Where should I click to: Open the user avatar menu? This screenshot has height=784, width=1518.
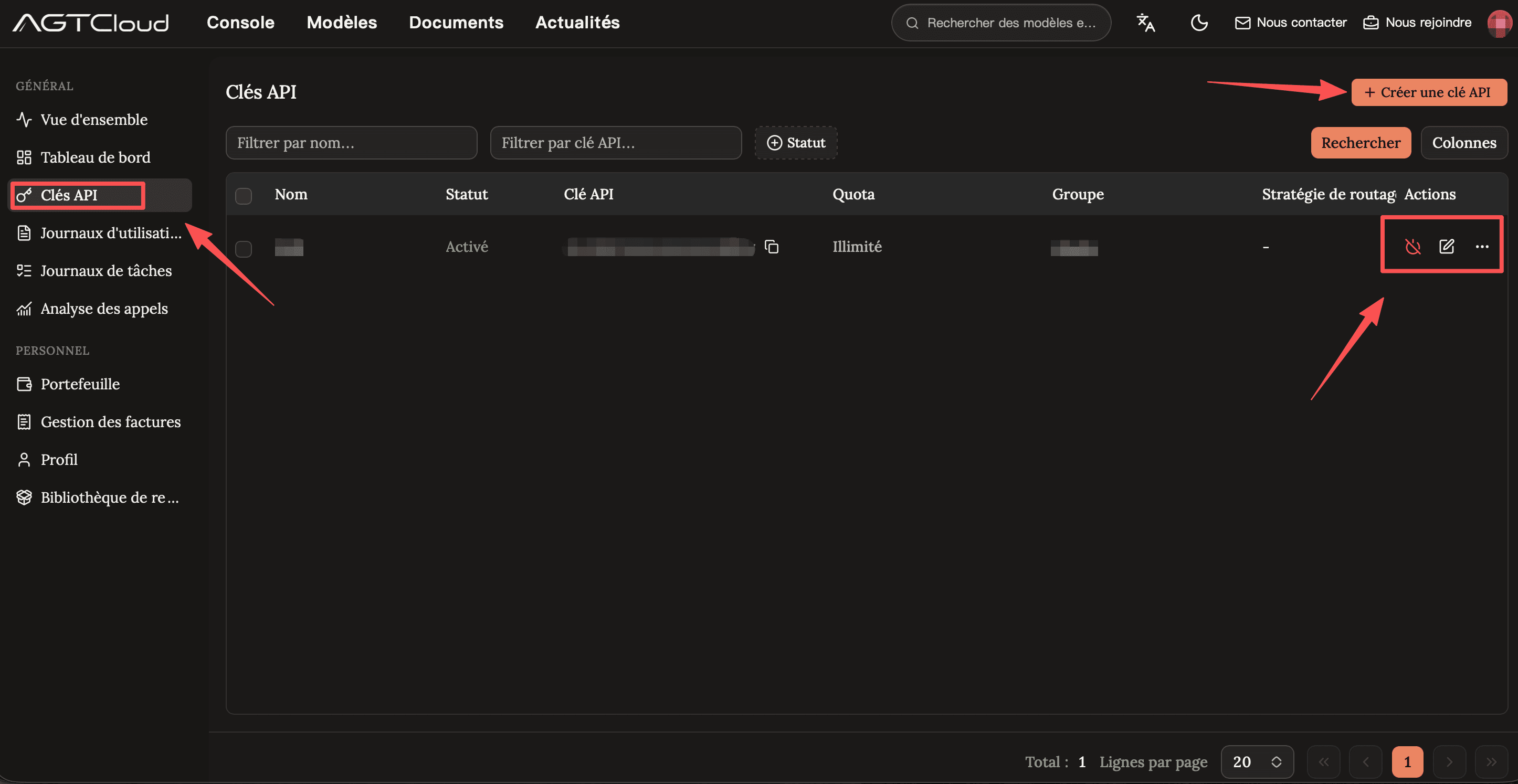tap(1499, 23)
